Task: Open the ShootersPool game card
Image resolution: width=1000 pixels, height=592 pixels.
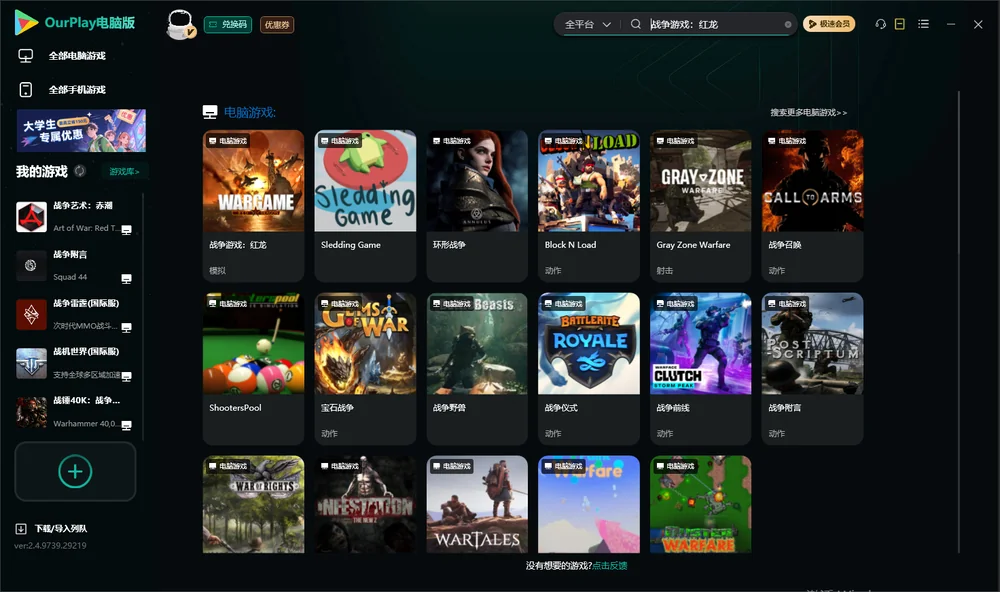Action: pyautogui.click(x=253, y=368)
